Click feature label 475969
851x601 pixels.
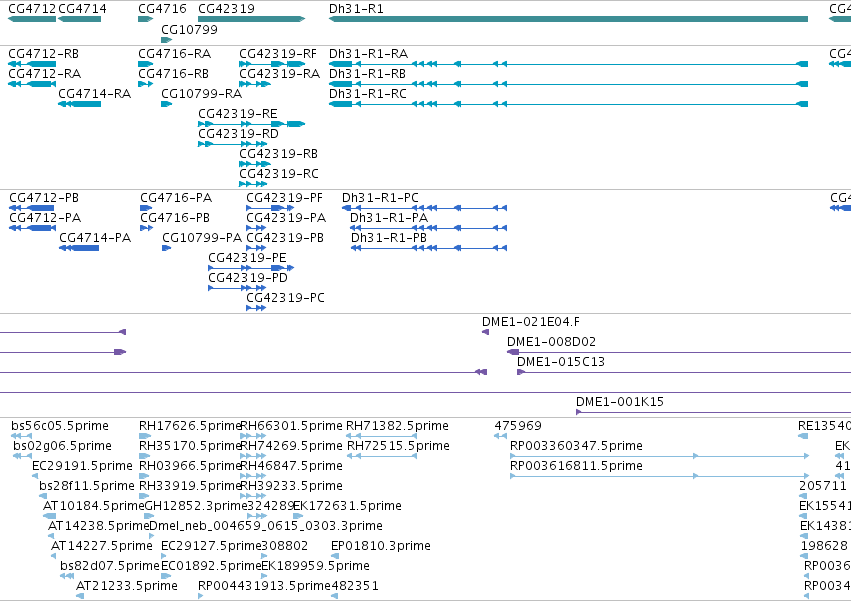click(518, 426)
